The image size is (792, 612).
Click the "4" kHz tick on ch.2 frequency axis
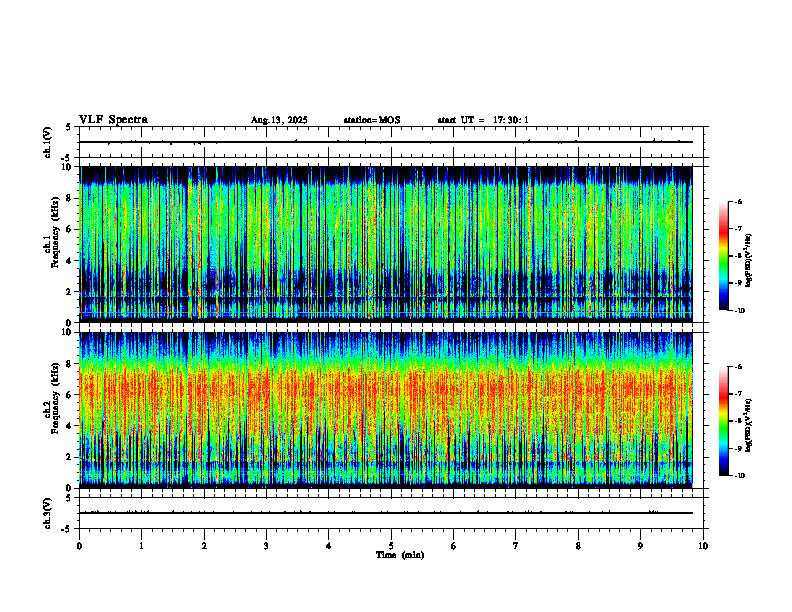pos(70,427)
